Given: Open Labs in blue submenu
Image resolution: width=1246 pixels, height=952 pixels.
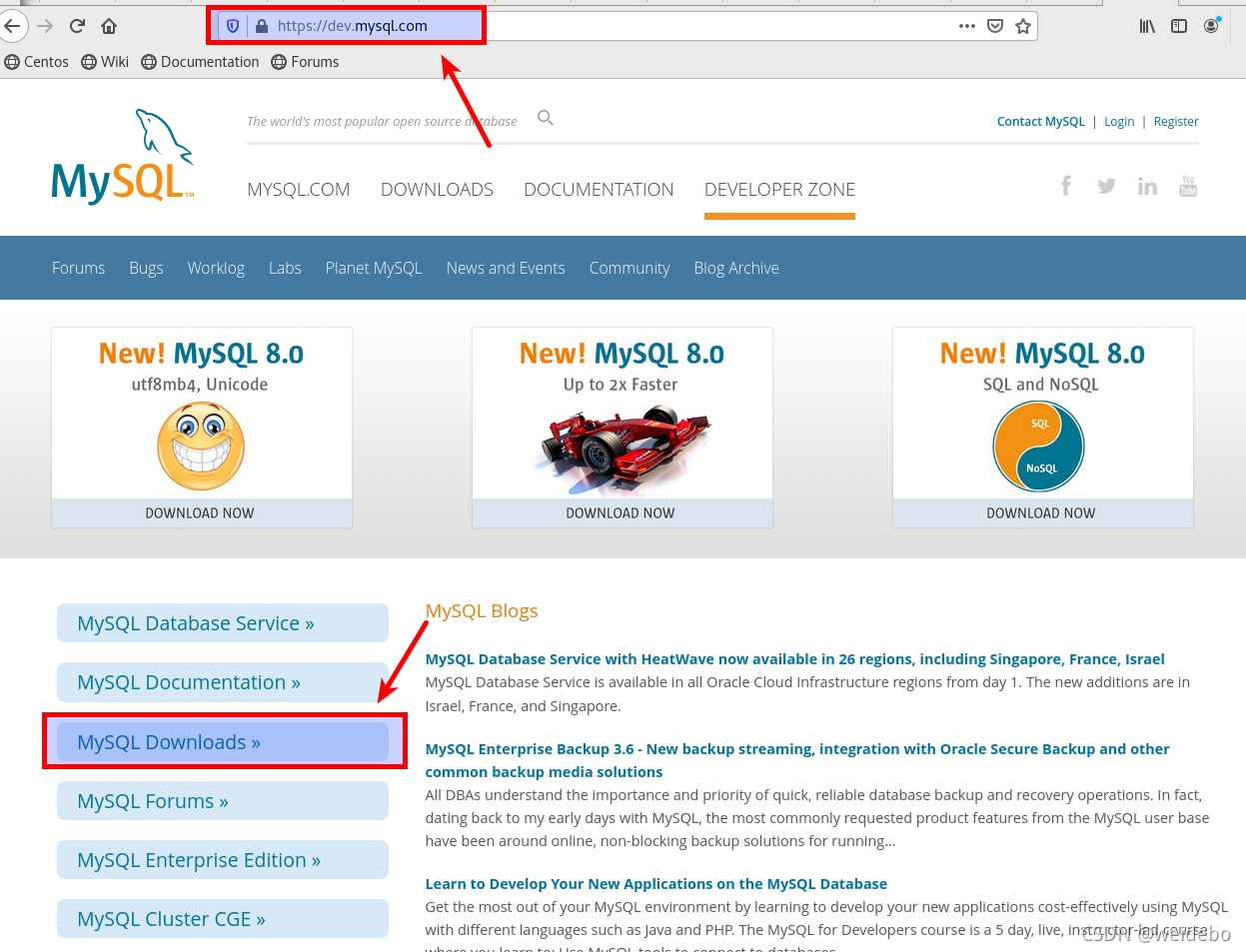Looking at the screenshot, I should click(285, 268).
